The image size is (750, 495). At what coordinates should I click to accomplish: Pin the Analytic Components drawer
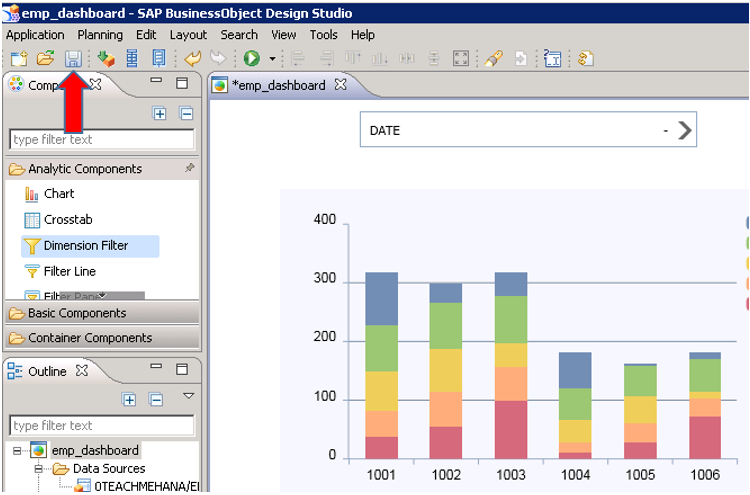[190, 167]
